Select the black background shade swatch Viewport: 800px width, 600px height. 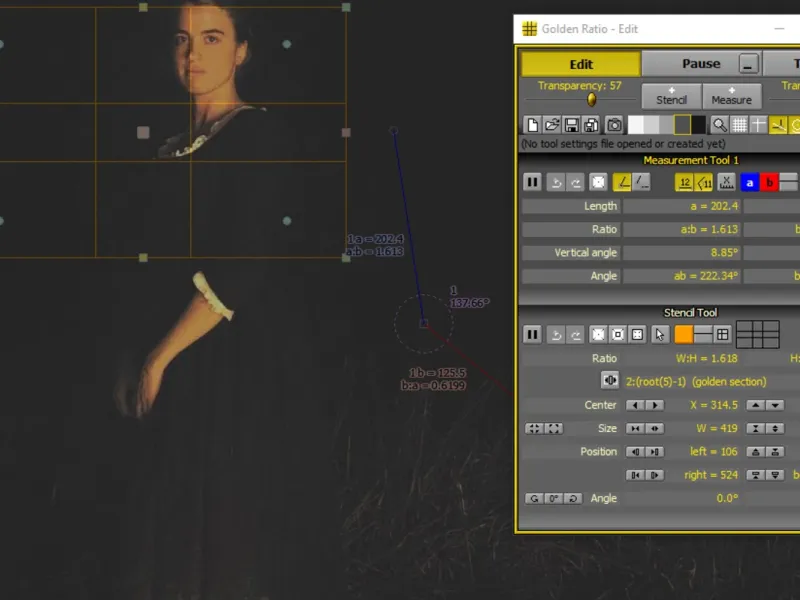[x=698, y=125]
